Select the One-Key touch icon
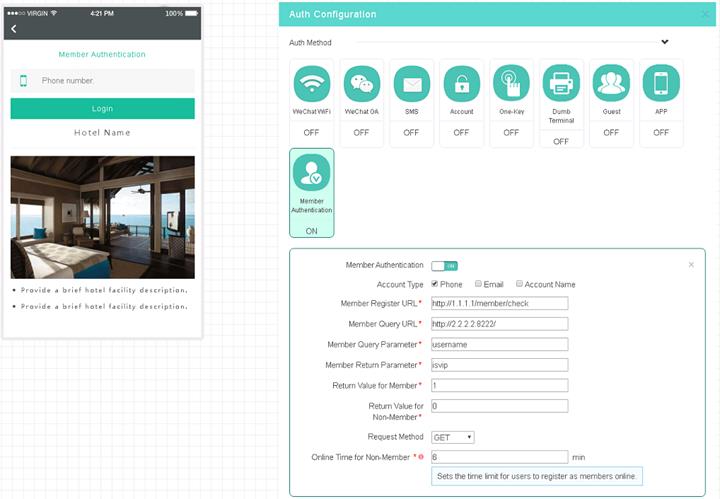Viewport: 720px width, 499px height. 512,83
